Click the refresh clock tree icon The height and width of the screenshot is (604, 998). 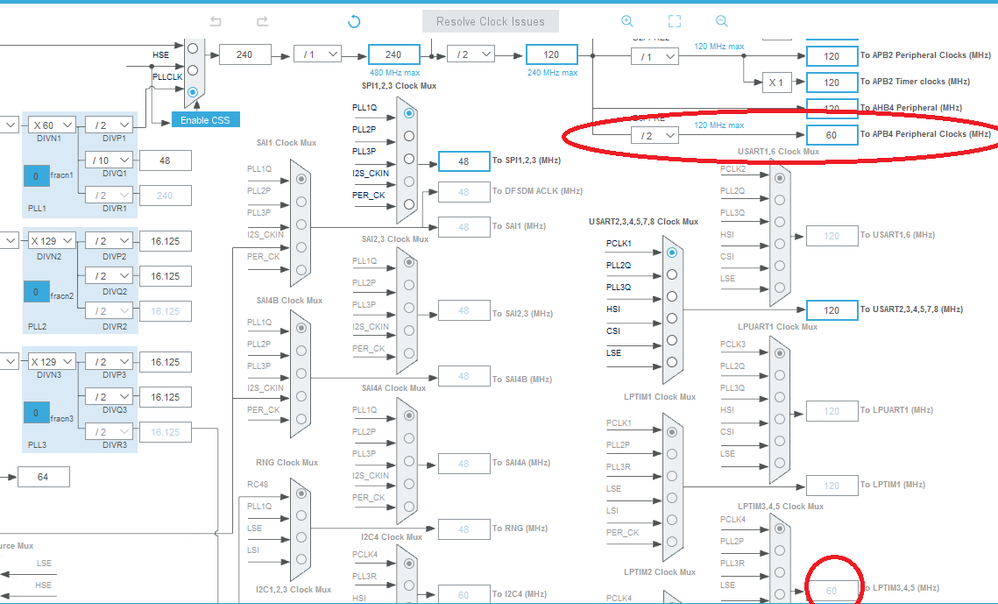(x=354, y=22)
